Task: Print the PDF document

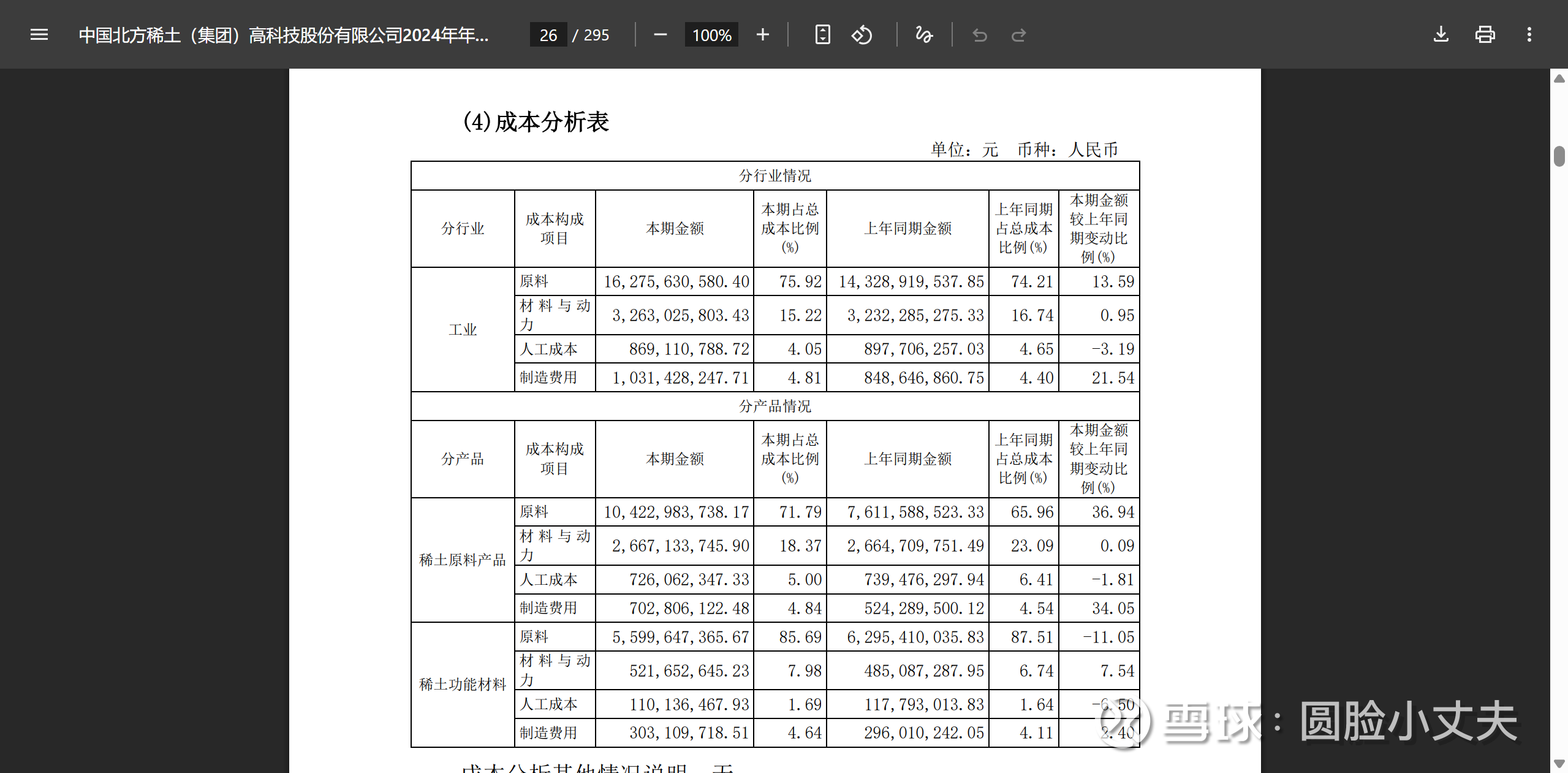Action: click(1485, 35)
